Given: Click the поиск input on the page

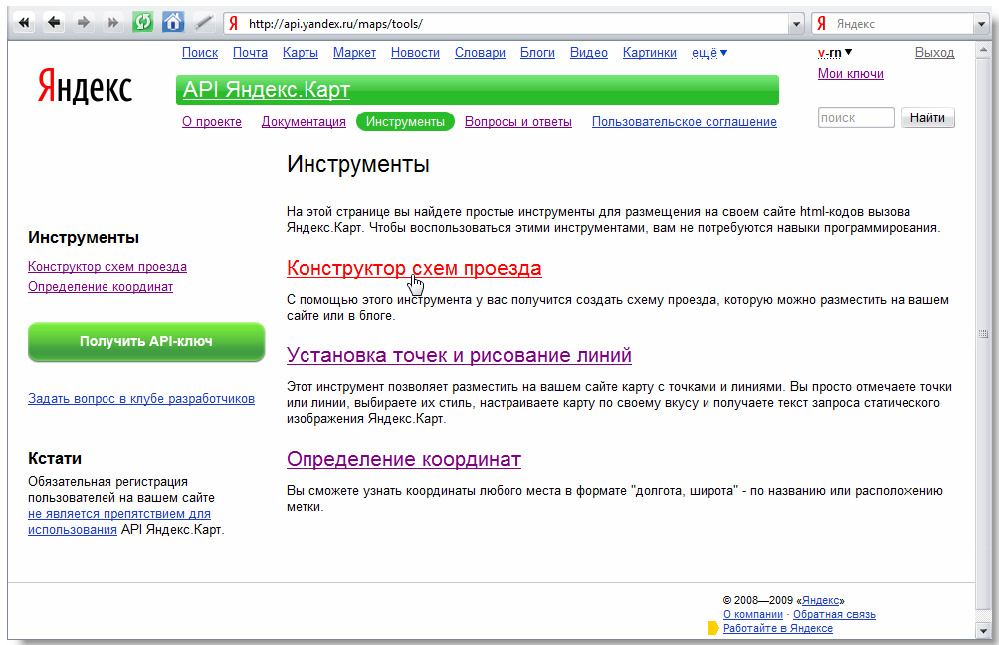Looking at the screenshot, I should click(x=856, y=118).
